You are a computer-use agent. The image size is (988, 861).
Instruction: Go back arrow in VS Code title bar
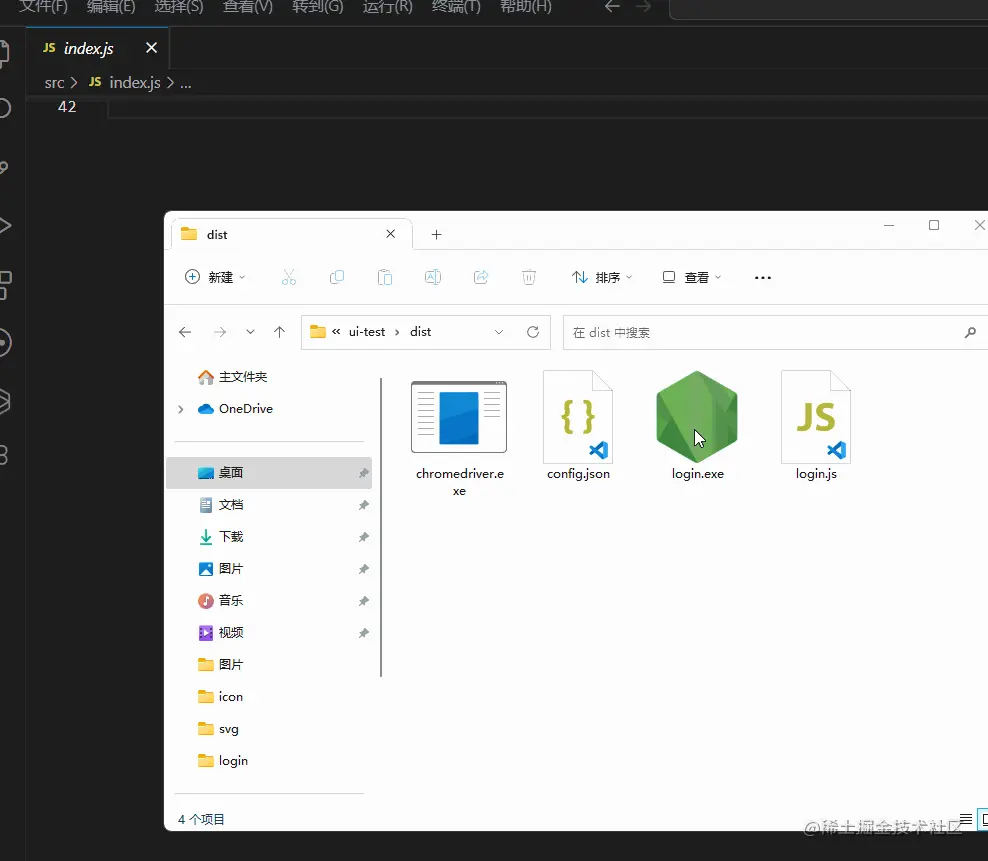click(x=612, y=7)
